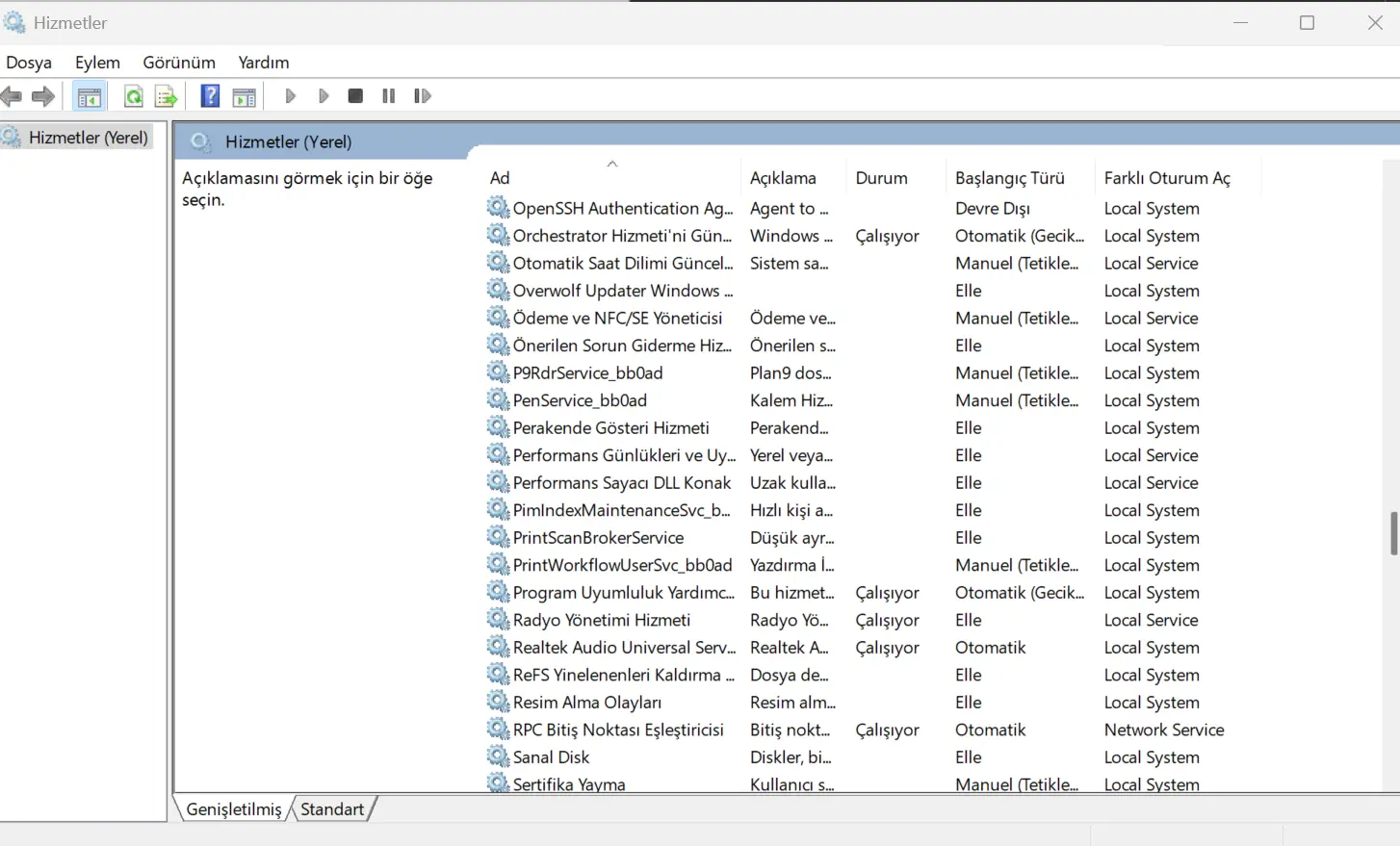Click the gear icon beside OpenSSH Authentication Agent
This screenshot has width=1400, height=846.
tap(498, 208)
